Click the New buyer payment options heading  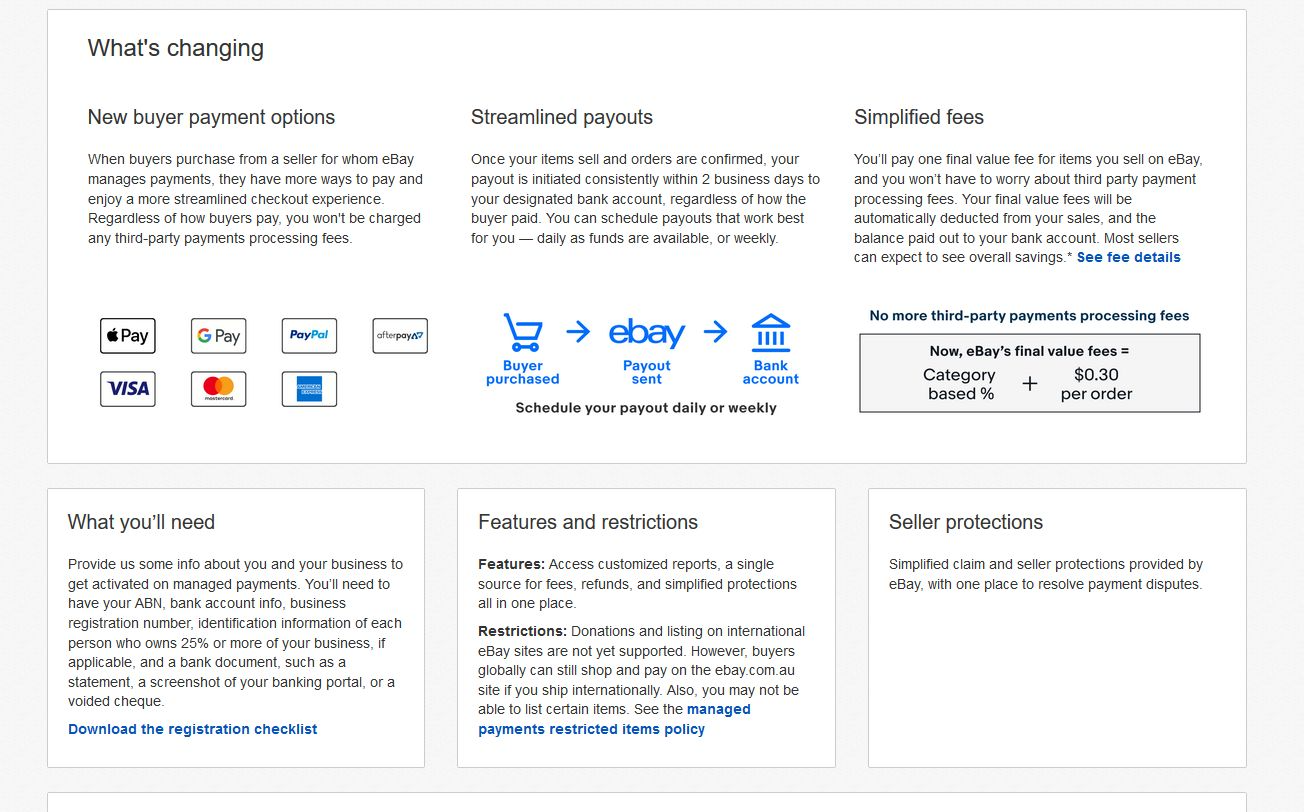pos(212,117)
